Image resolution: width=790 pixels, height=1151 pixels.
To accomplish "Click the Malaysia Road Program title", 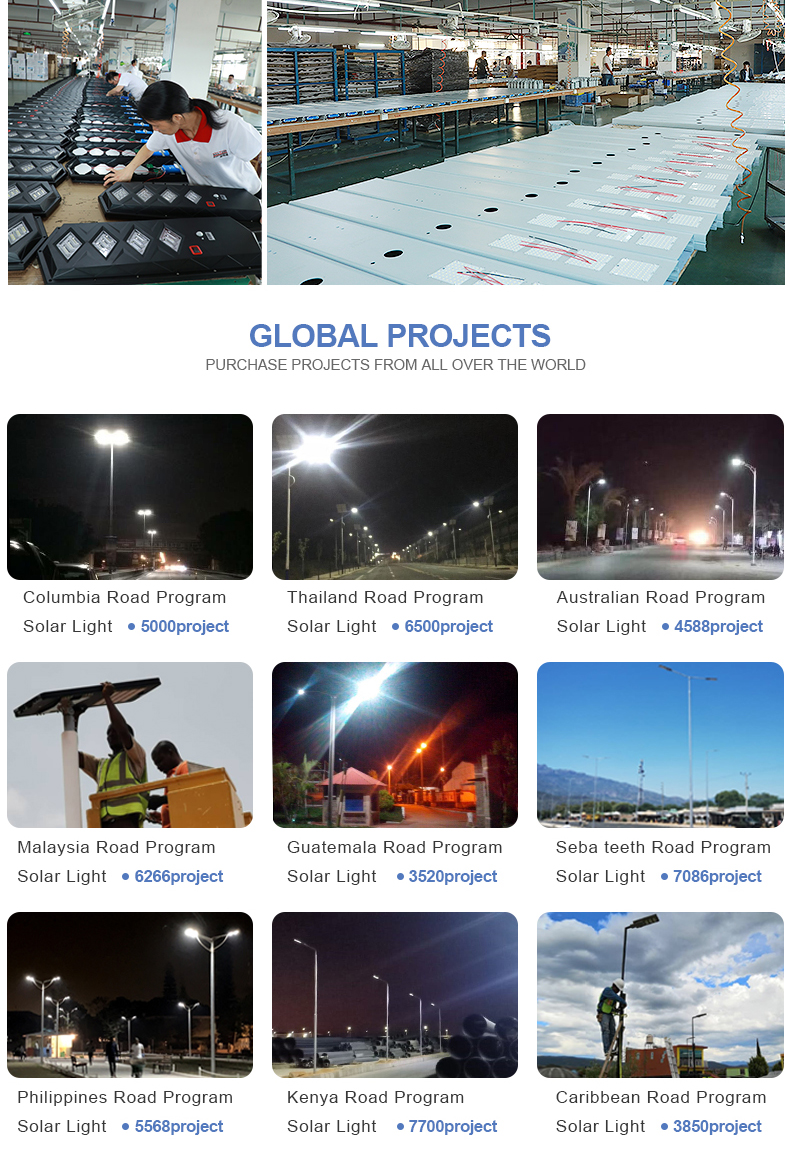I will pos(117,847).
